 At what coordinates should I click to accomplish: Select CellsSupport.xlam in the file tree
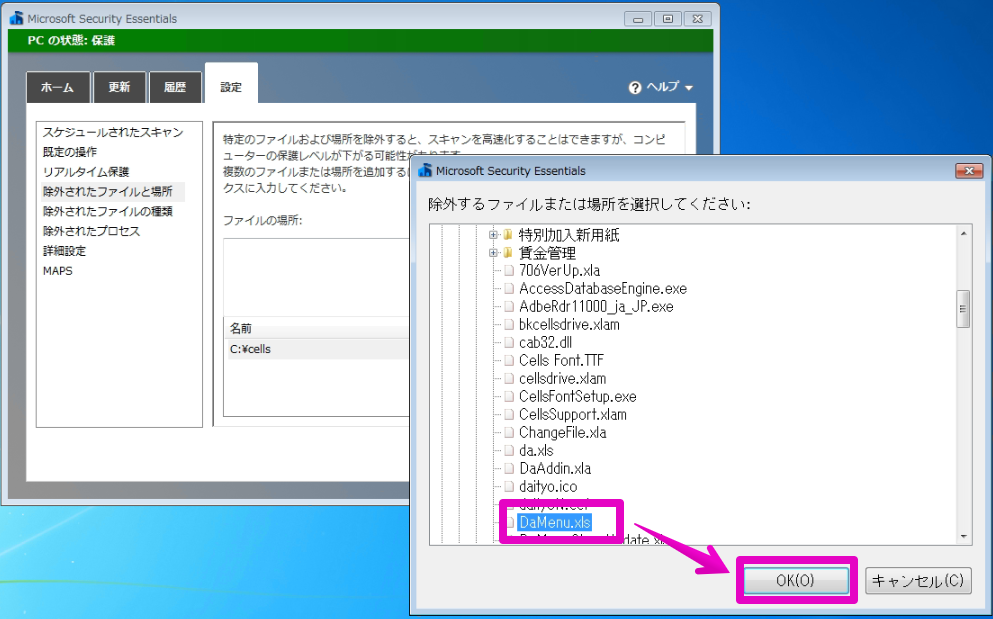click(572, 415)
